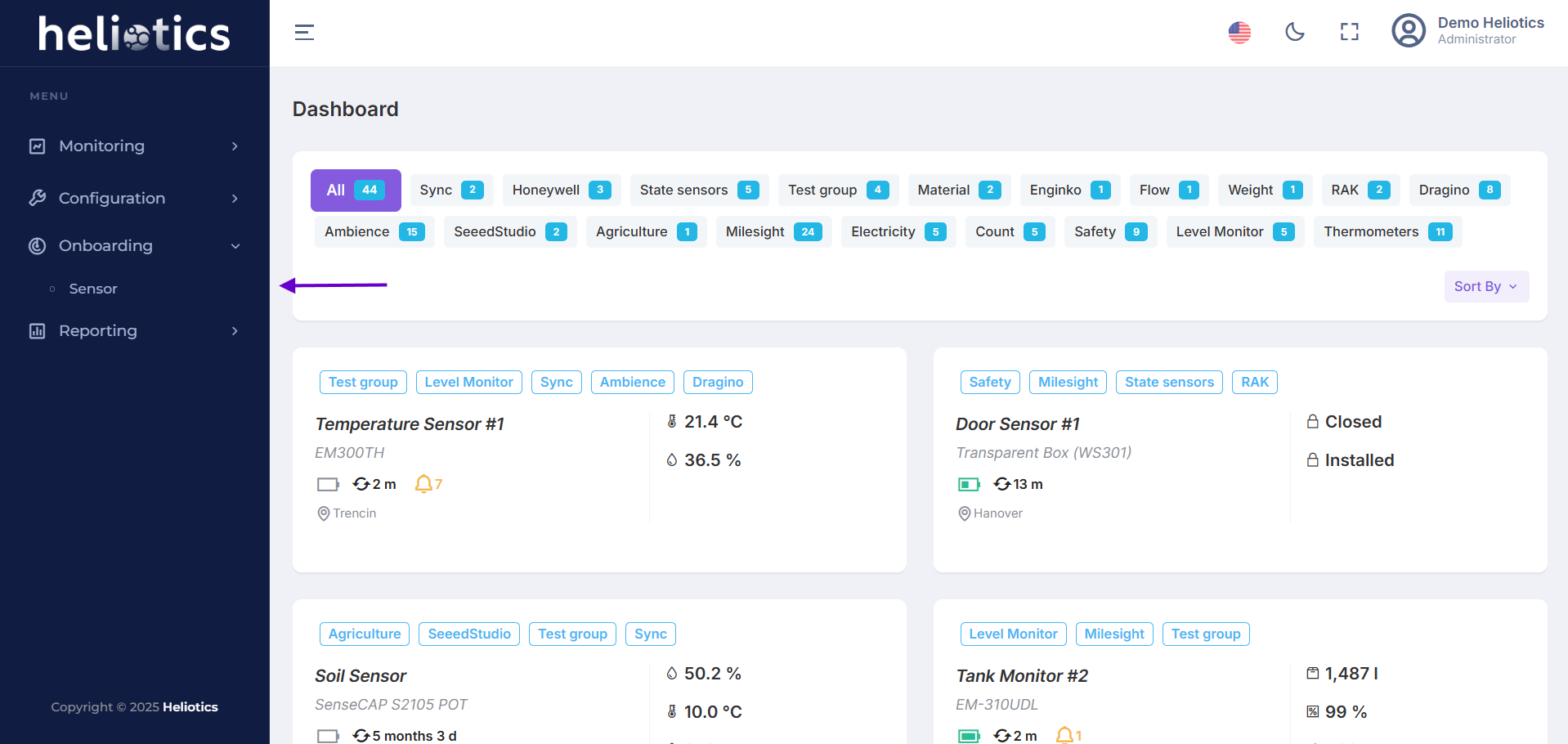
Task: Open the user profile avatar icon
Action: point(1409,31)
